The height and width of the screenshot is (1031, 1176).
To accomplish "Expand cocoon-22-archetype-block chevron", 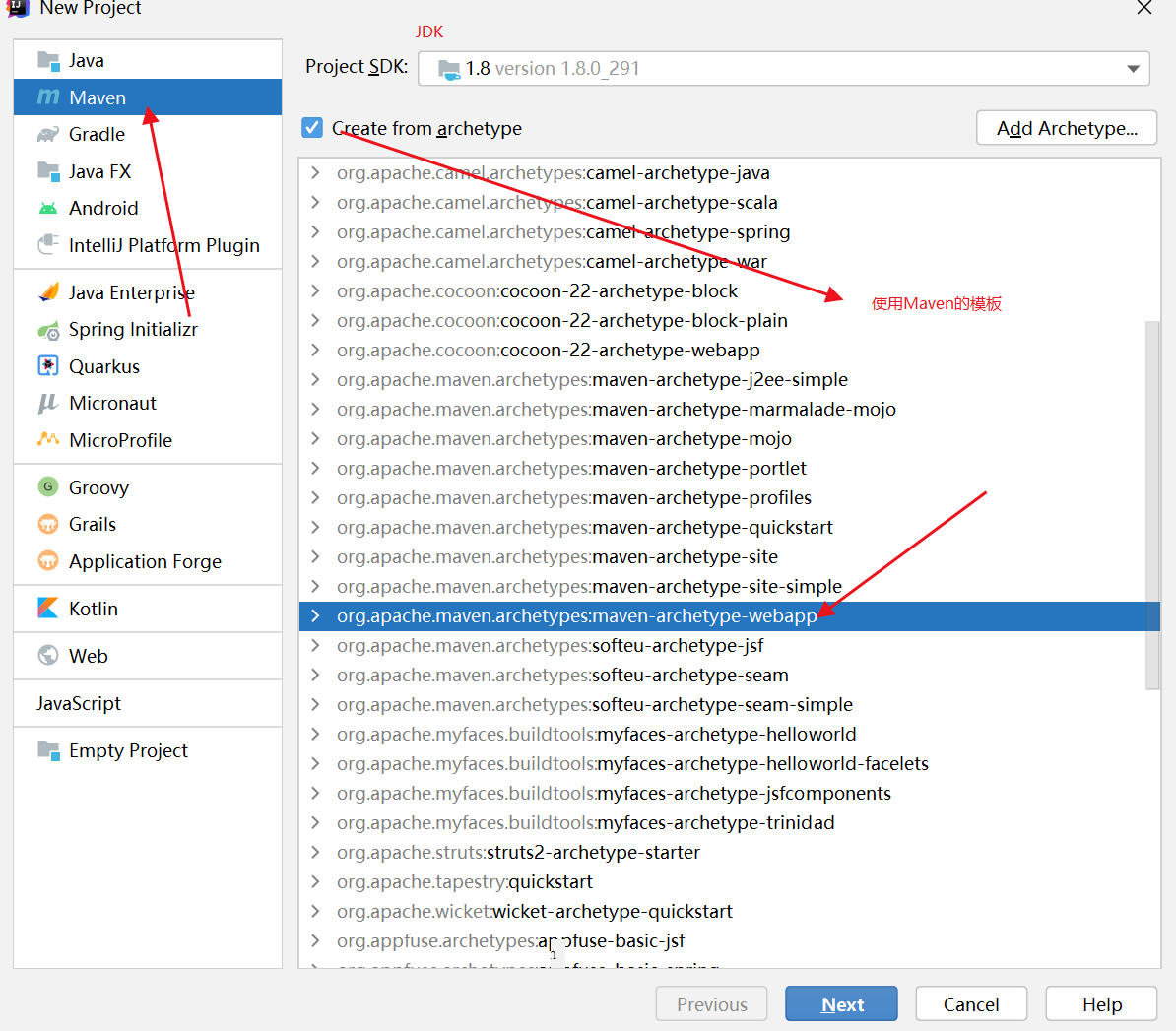I will coord(316,290).
